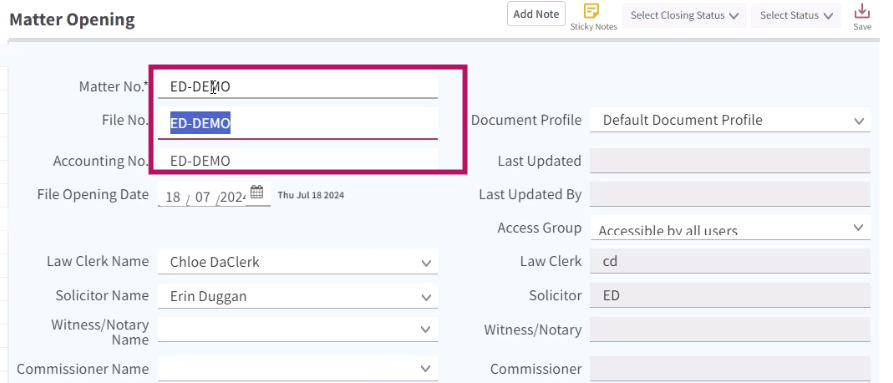Click the Law Clerk initials field showing cd

(730, 261)
